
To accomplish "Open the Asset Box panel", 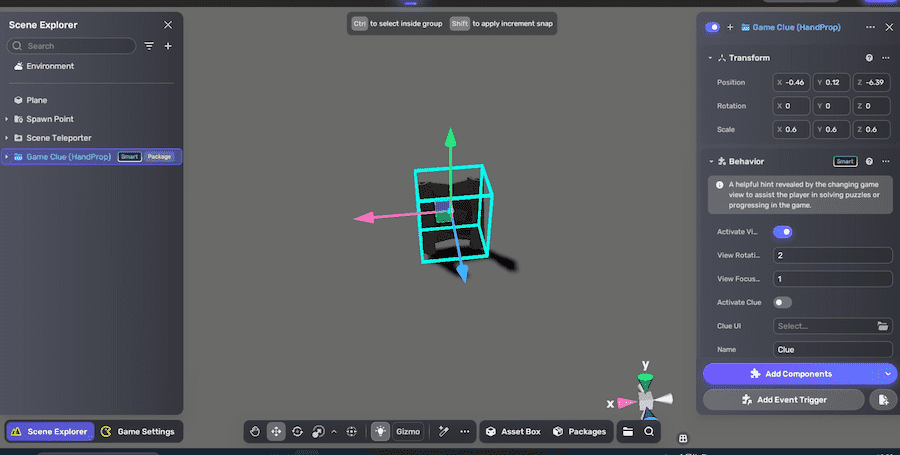I will click(x=512, y=432).
